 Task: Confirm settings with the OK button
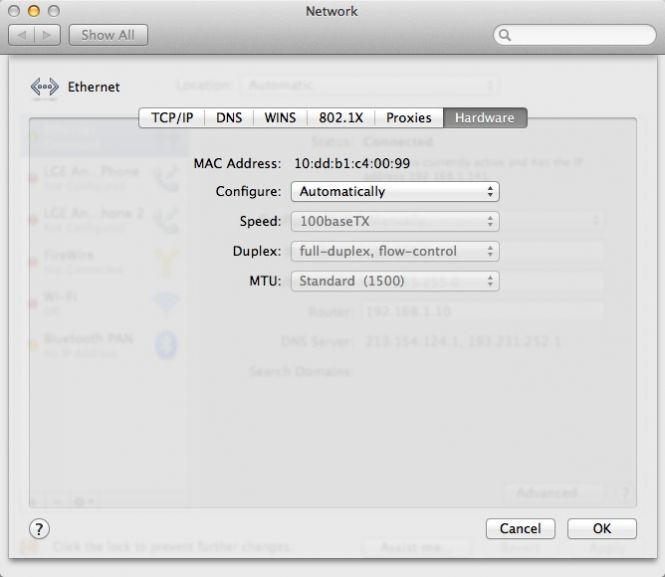point(602,529)
